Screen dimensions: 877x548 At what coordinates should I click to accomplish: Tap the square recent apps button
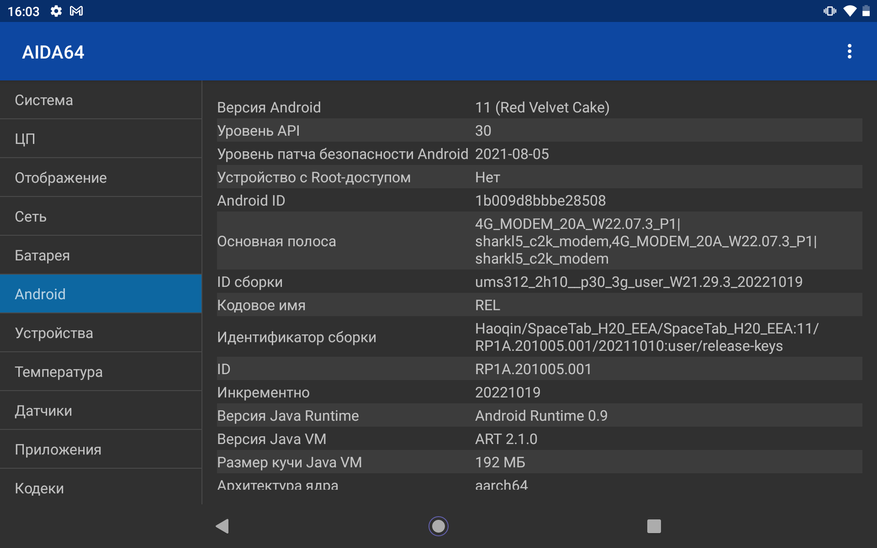pyautogui.click(x=654, y=526)
